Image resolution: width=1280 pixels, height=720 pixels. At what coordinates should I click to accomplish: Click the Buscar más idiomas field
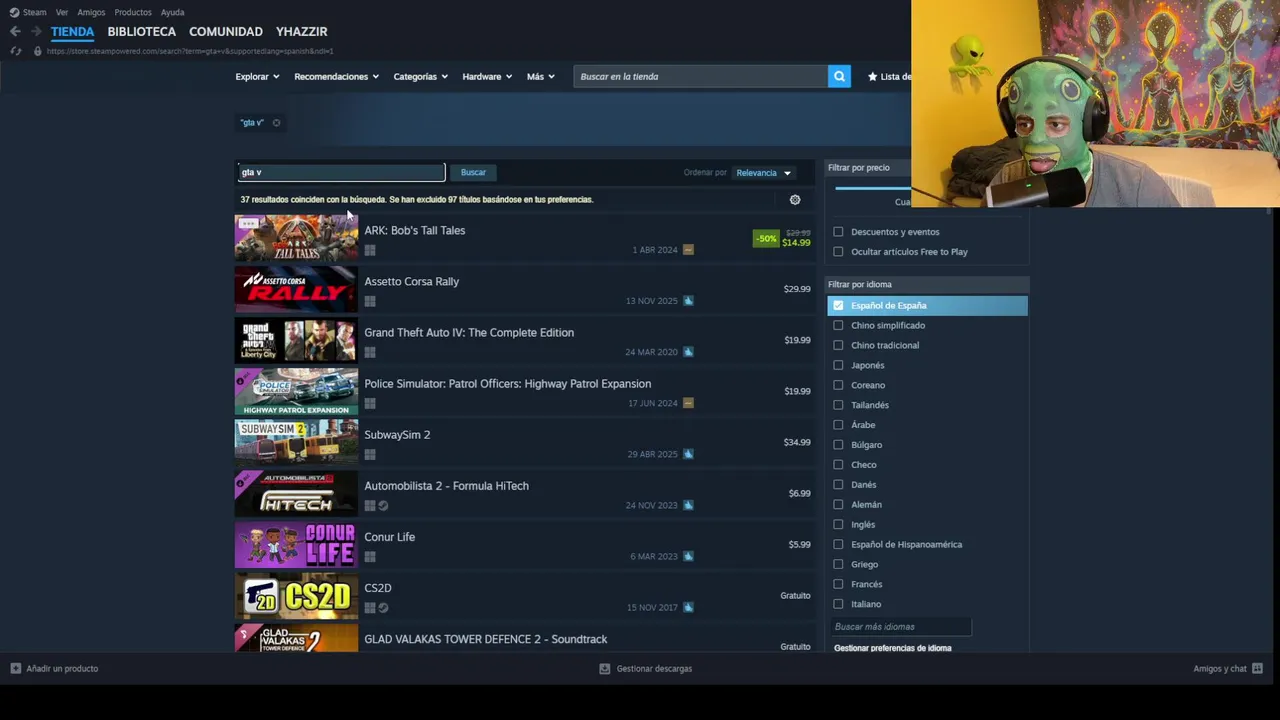coord(900,627)
